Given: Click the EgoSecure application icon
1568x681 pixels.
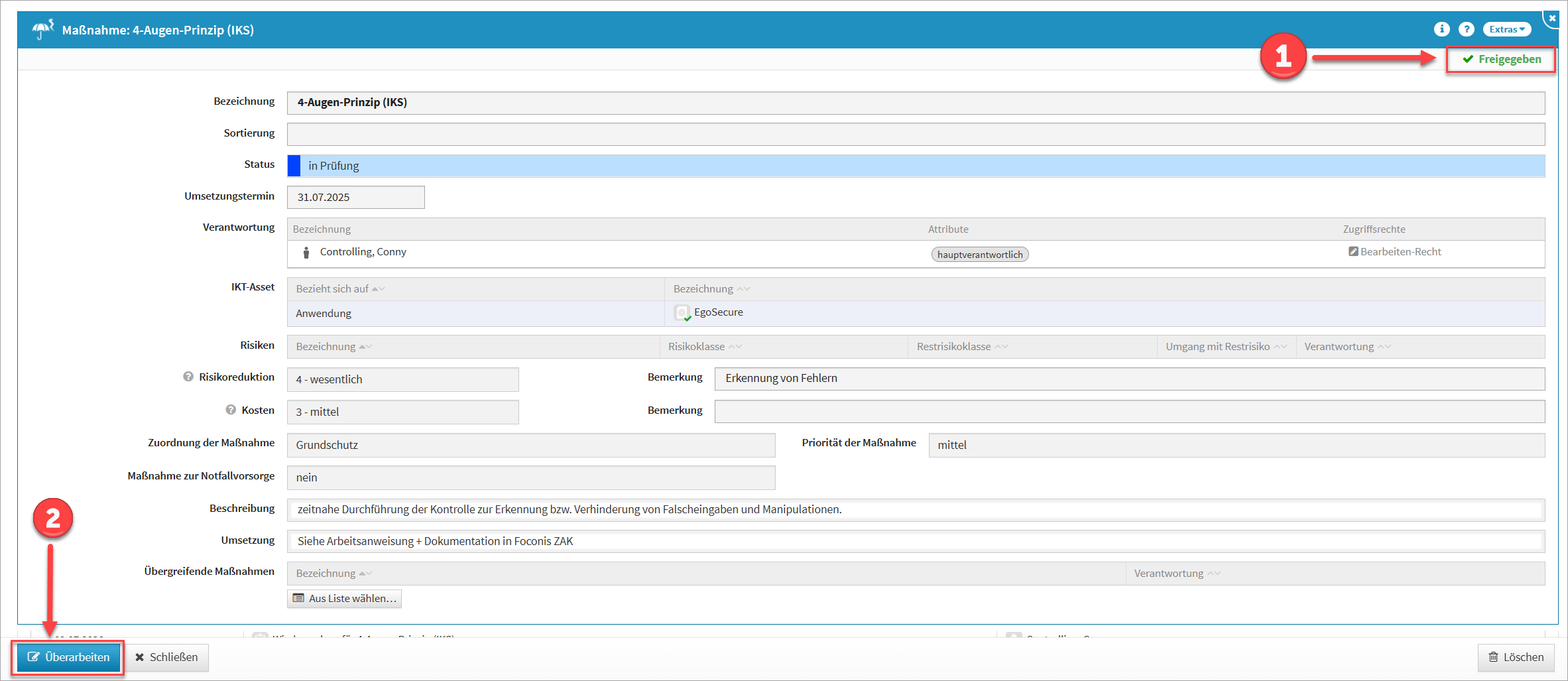Looking at the screenshot, I should tap(682, 313).
